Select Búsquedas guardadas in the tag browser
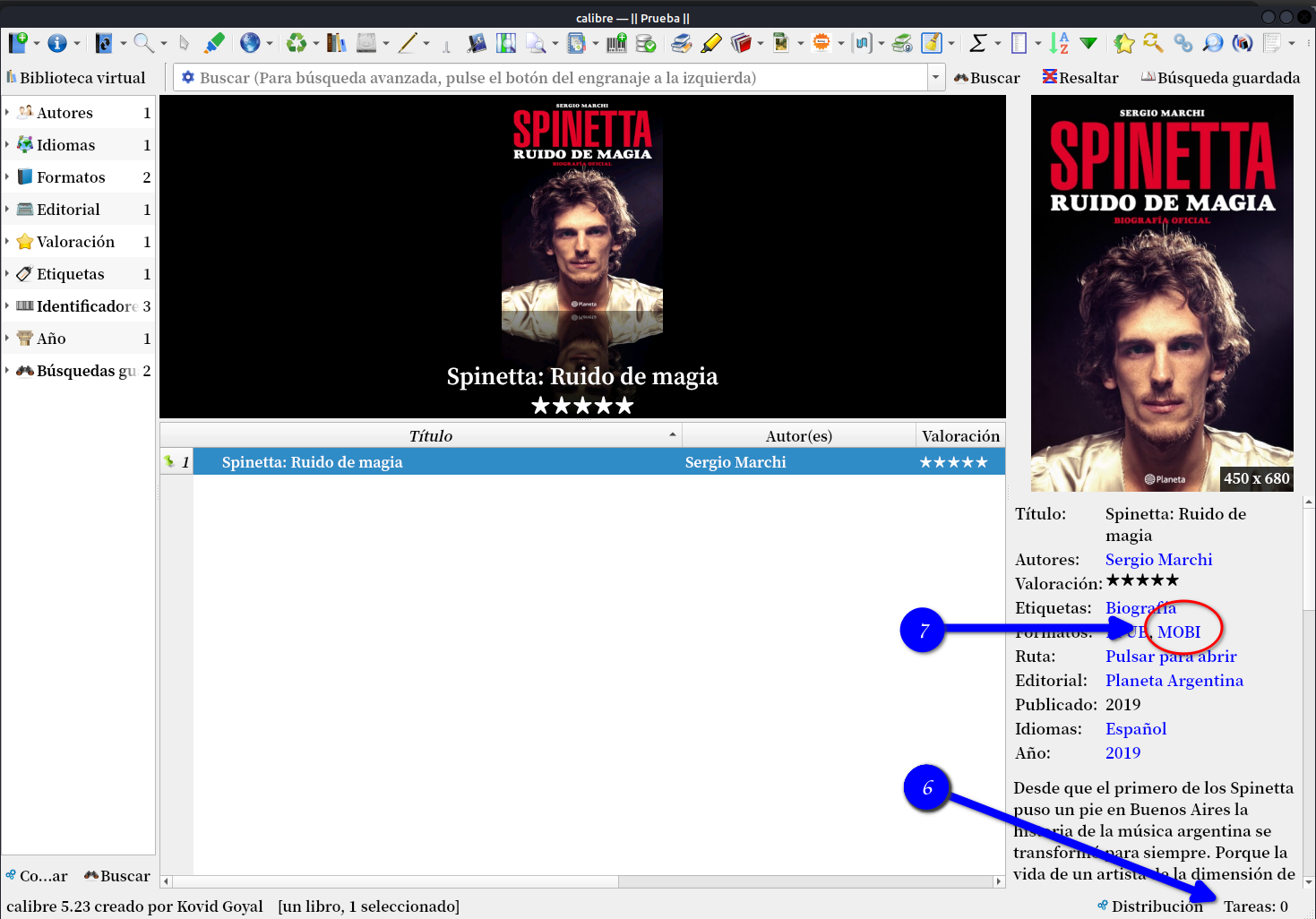This screenshot has width=1316, height=919. (x=78, y=371)
